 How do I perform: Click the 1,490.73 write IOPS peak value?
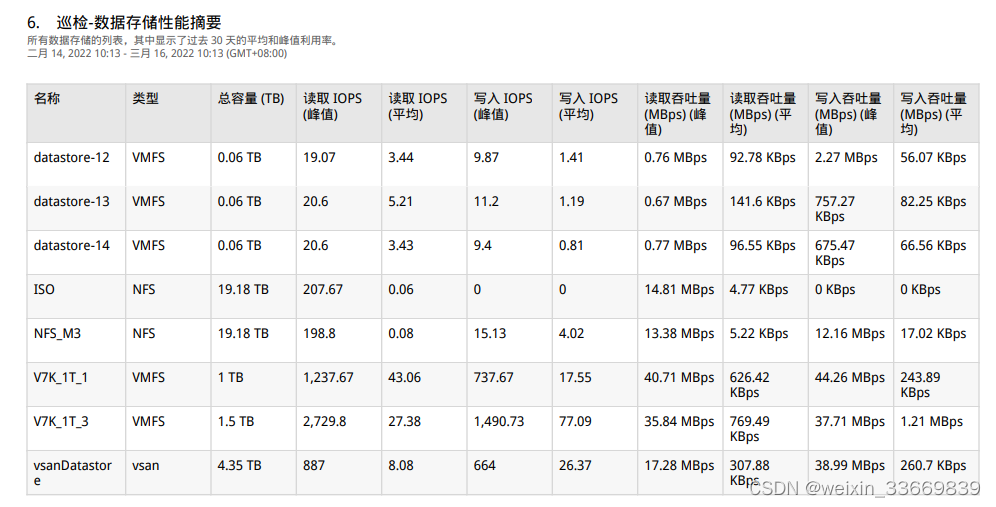pos(499,421)
